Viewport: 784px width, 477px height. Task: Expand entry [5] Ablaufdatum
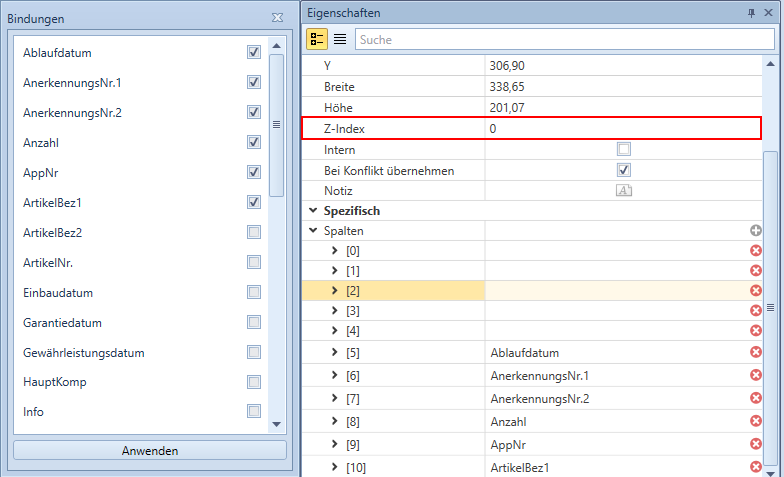[x=334, y=352]
